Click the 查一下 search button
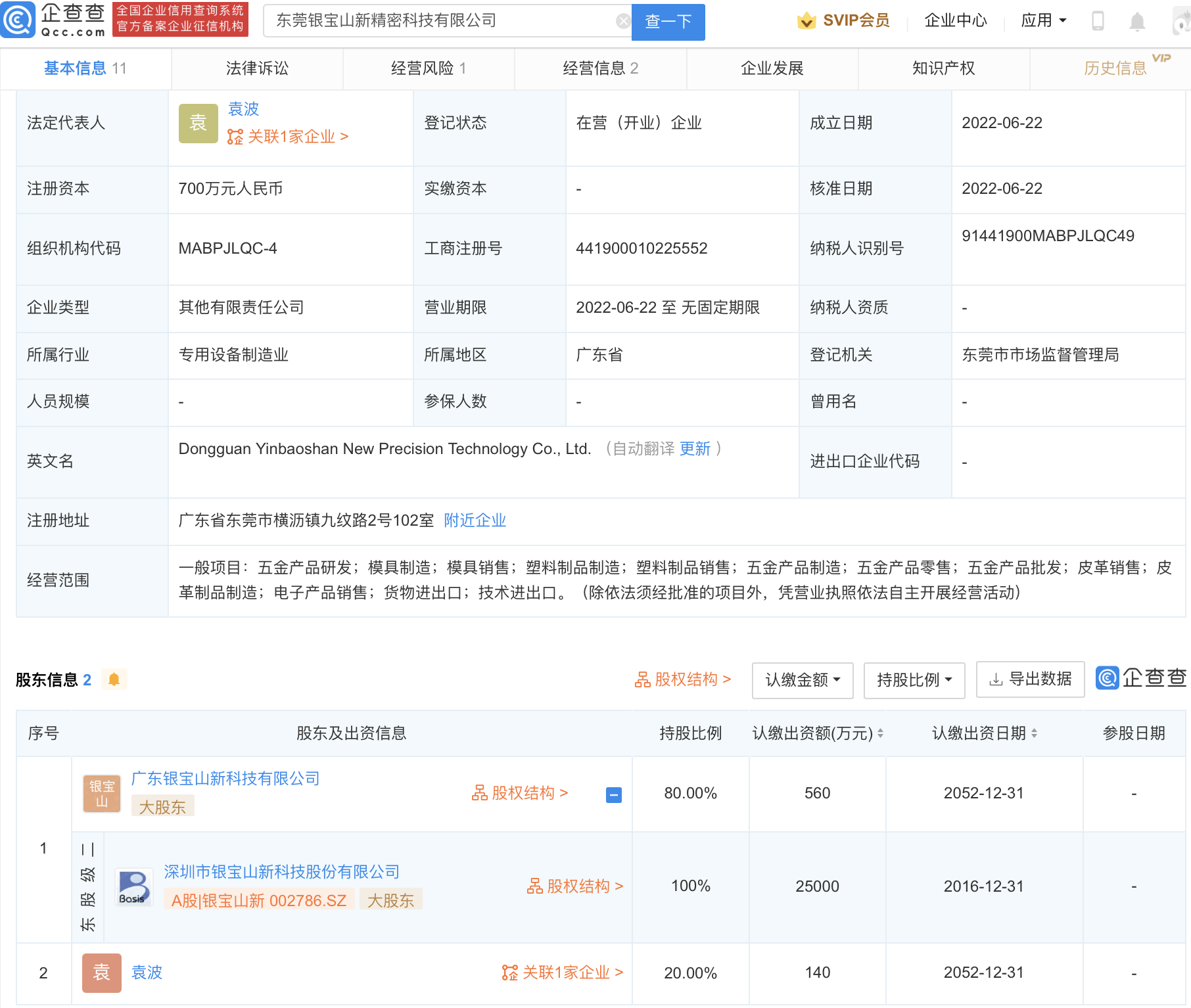The image size is (1191, 1008). tap(668, 22)
